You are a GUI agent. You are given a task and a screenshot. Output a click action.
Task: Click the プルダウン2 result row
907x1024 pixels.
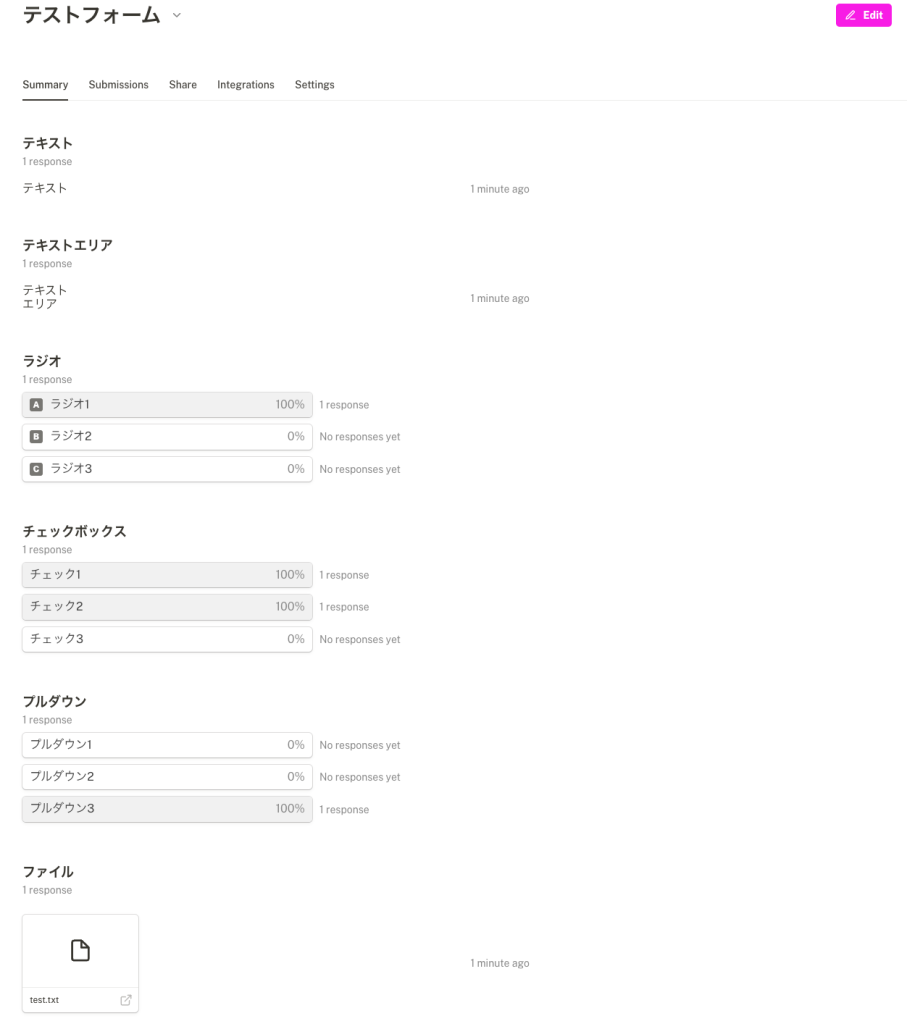pyautogui.click(x=167, y=777)
